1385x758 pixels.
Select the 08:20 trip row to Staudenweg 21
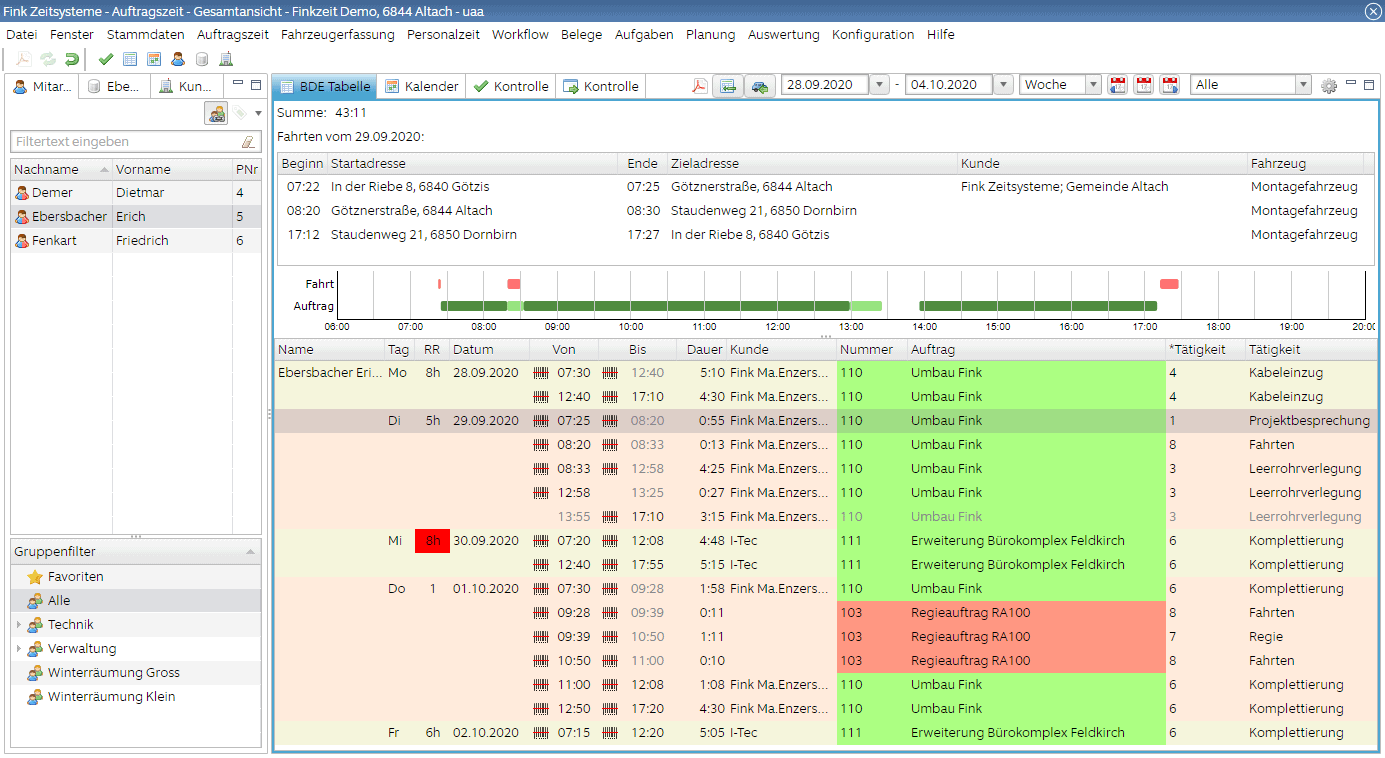pos(826,211)
